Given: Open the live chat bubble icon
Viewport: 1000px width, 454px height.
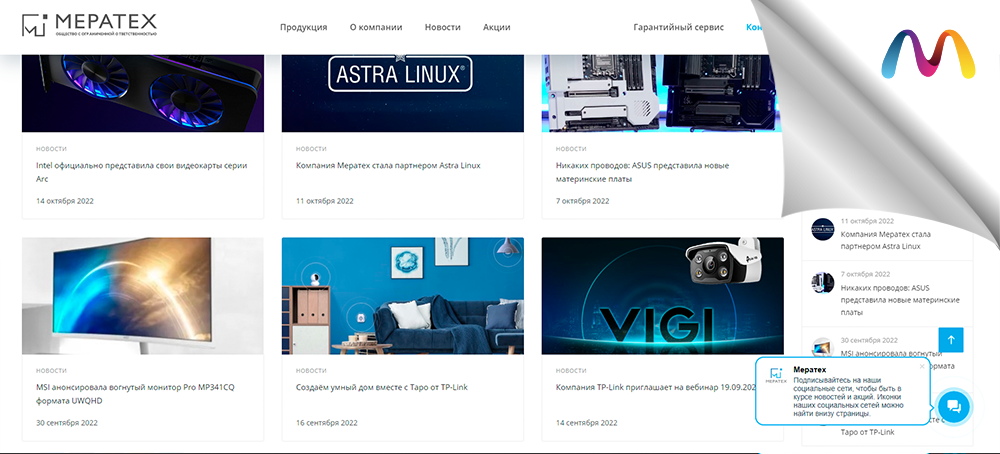Looking at the screenshot, I should click(x=953, y=406).
